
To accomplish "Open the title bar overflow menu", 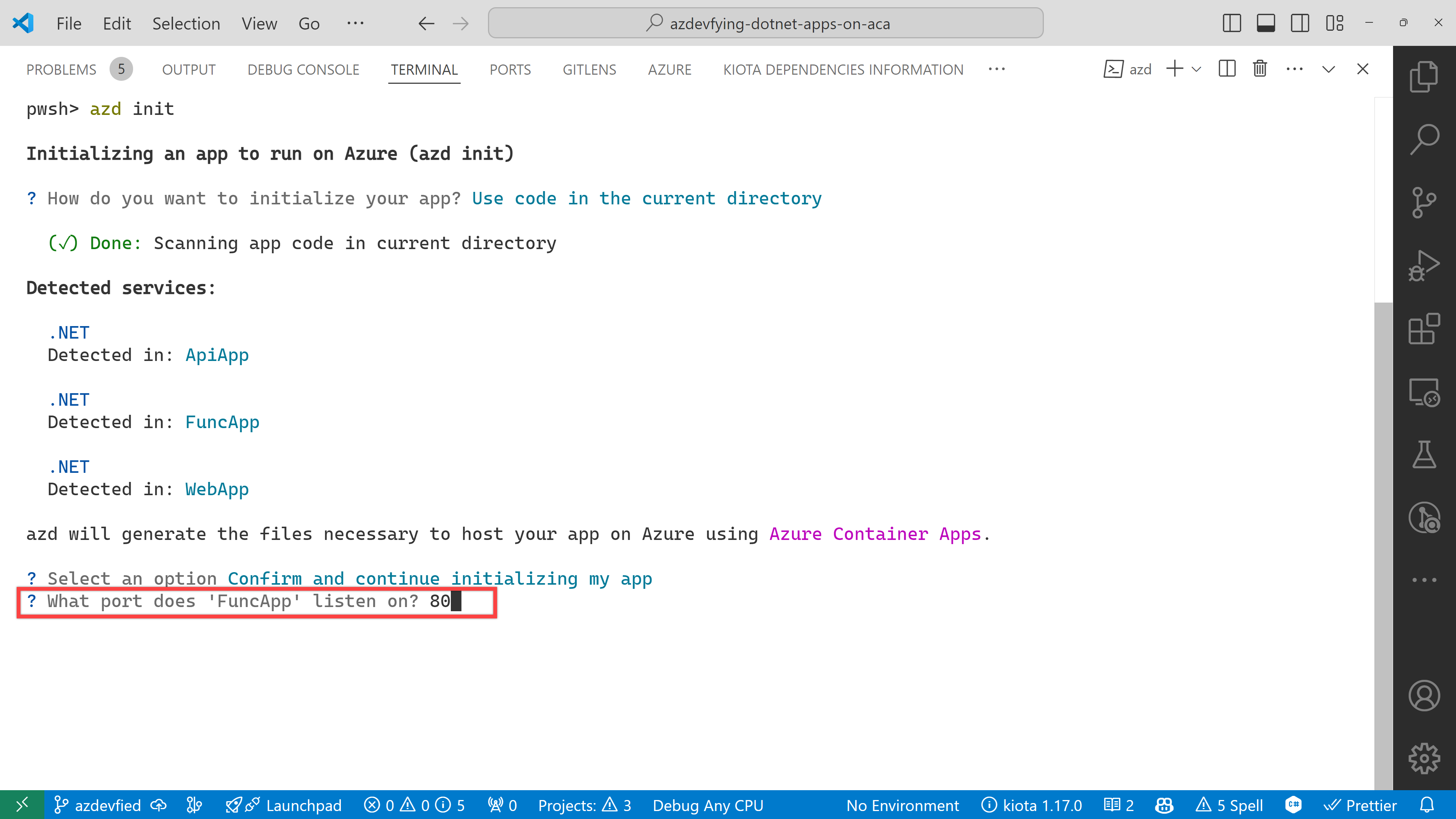I will 356,23.
